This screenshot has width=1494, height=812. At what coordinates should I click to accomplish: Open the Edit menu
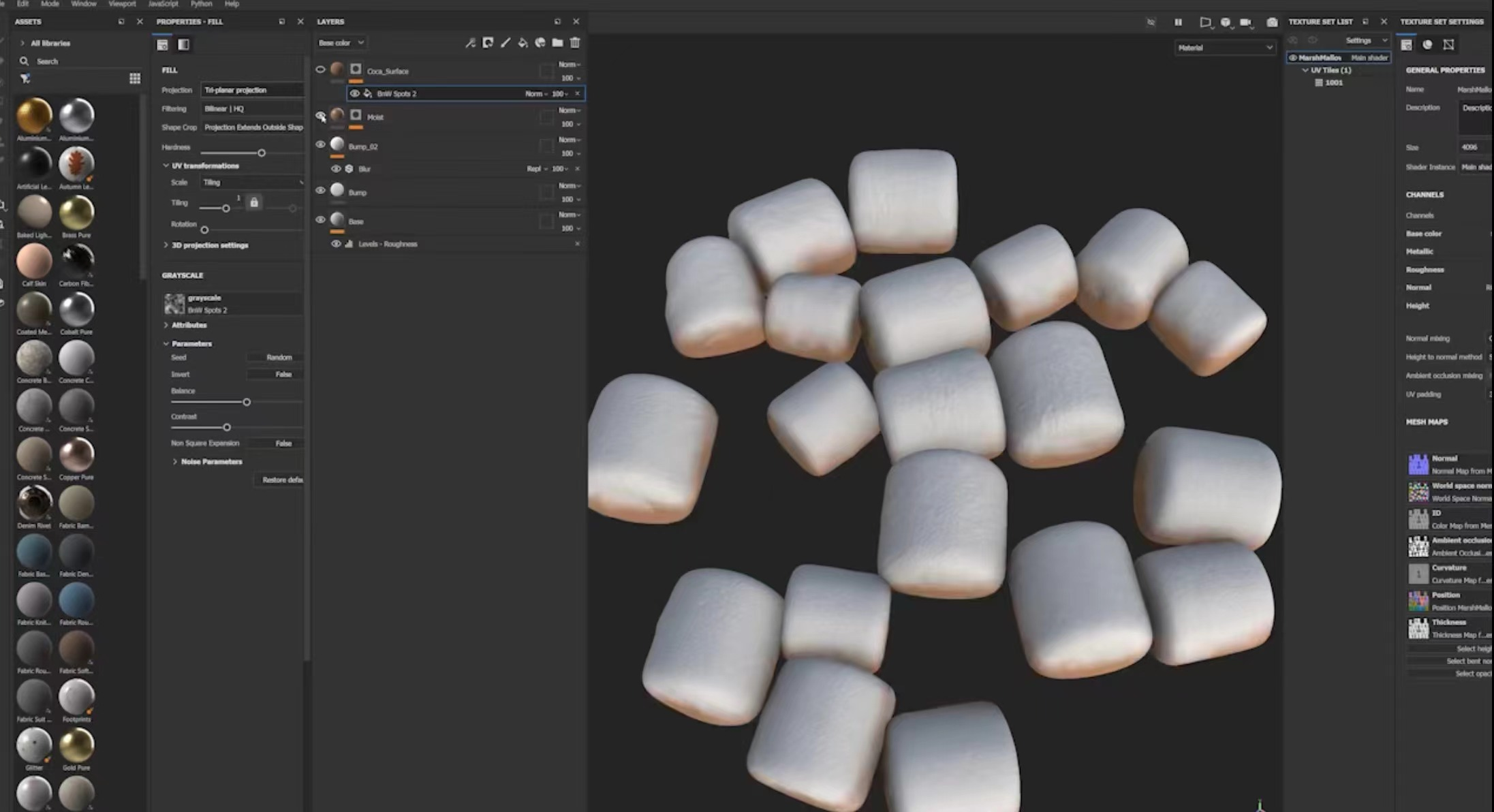tap(22, 4)
